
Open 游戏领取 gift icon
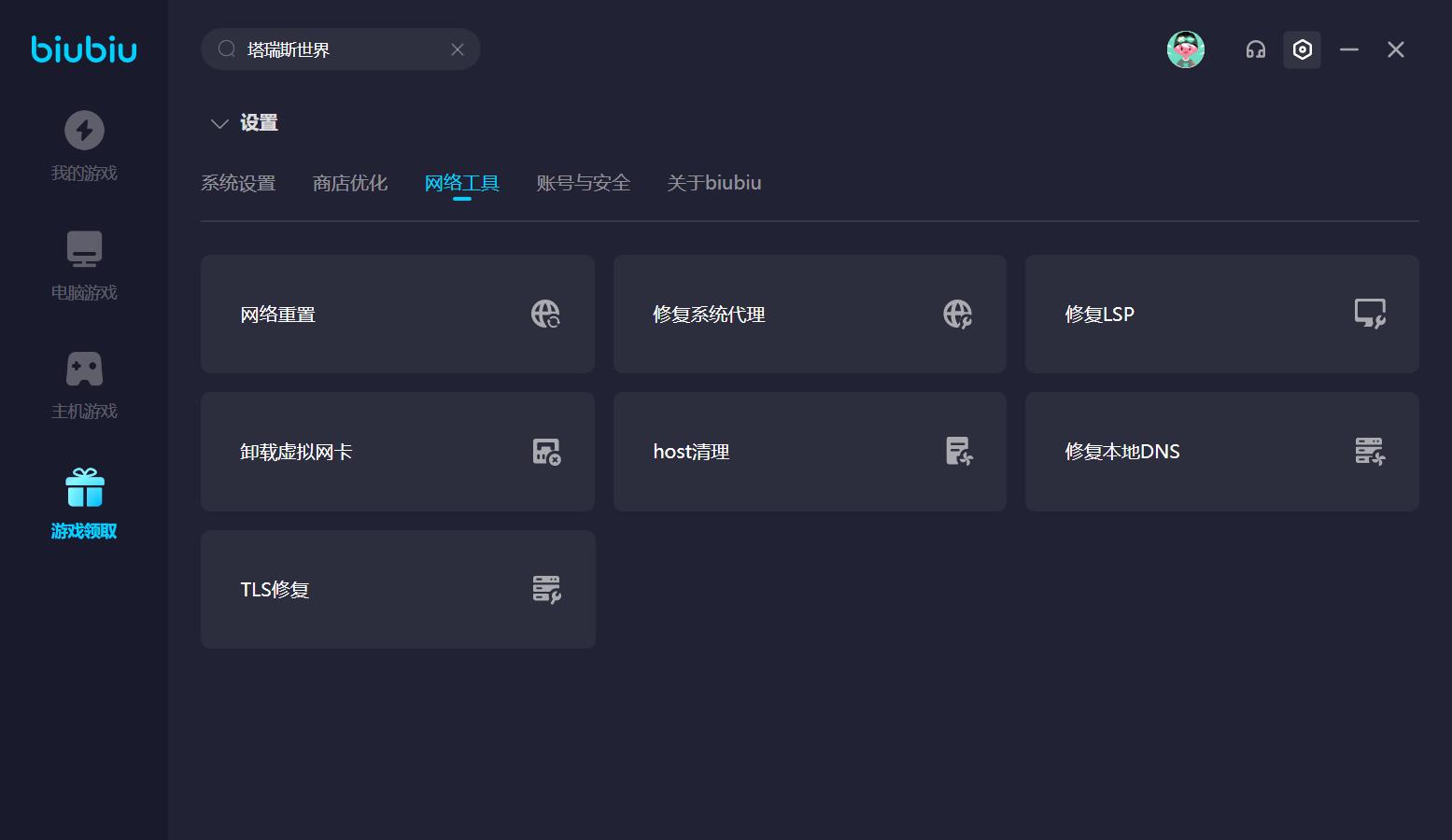(x=84, y=487)
